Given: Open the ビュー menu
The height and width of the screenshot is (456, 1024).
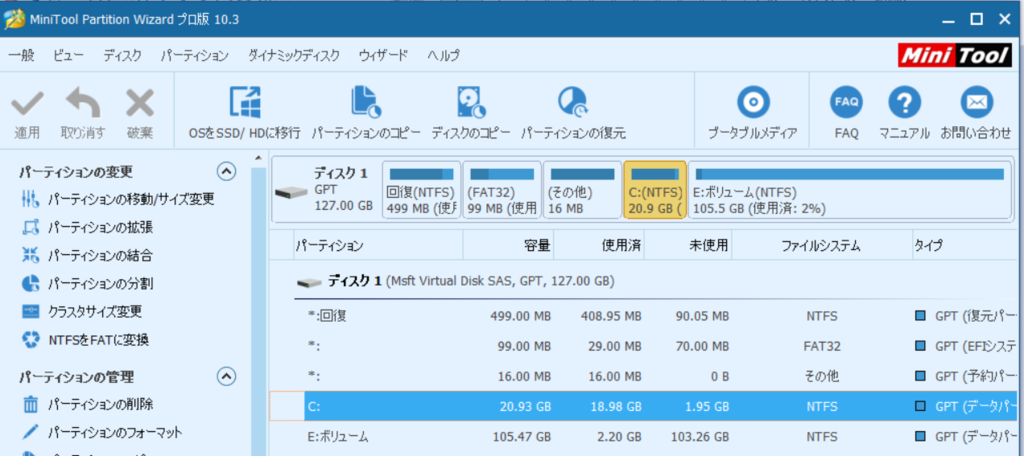Looking at the screenshot, I should point(69,56).
